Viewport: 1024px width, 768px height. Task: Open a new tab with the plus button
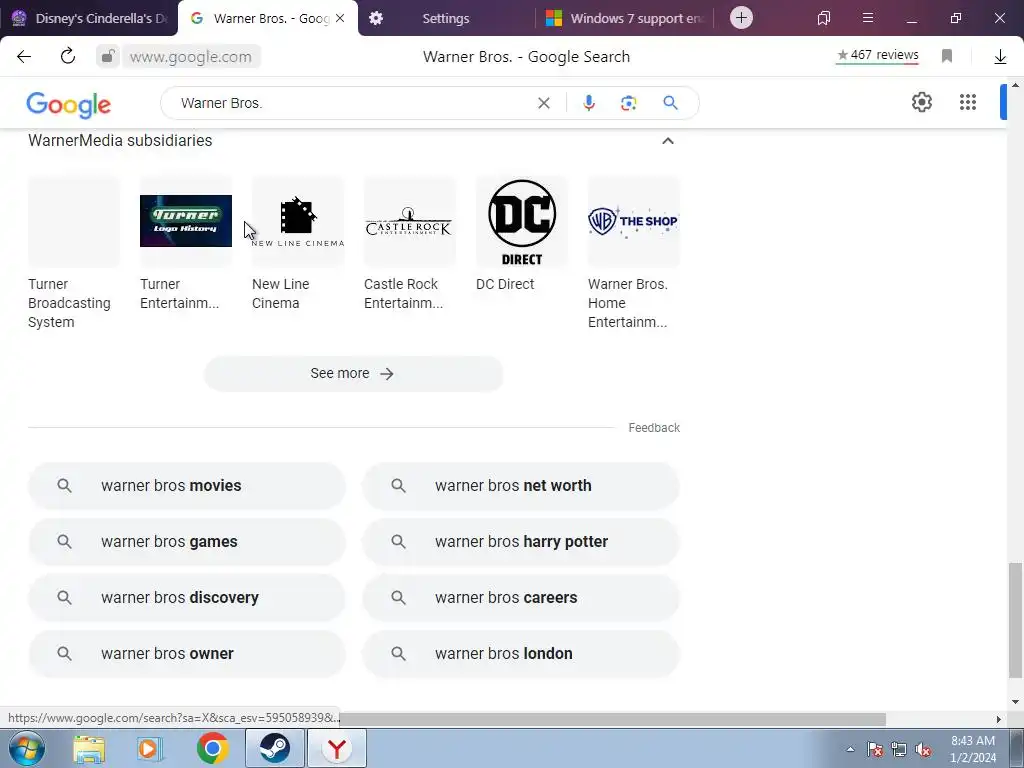tap(741, 18)
